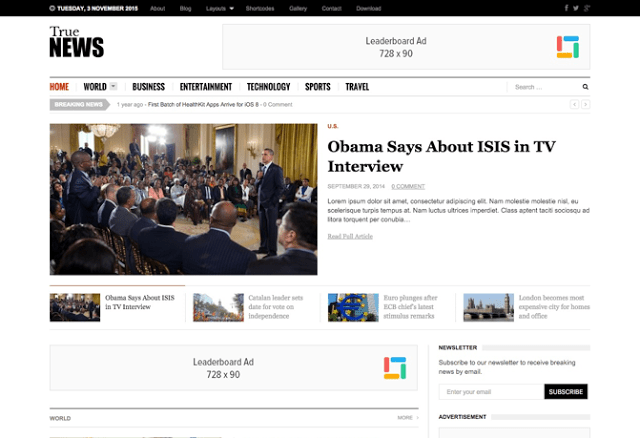
Task: Show previous breaking news item
Action: tap(574, 104)
